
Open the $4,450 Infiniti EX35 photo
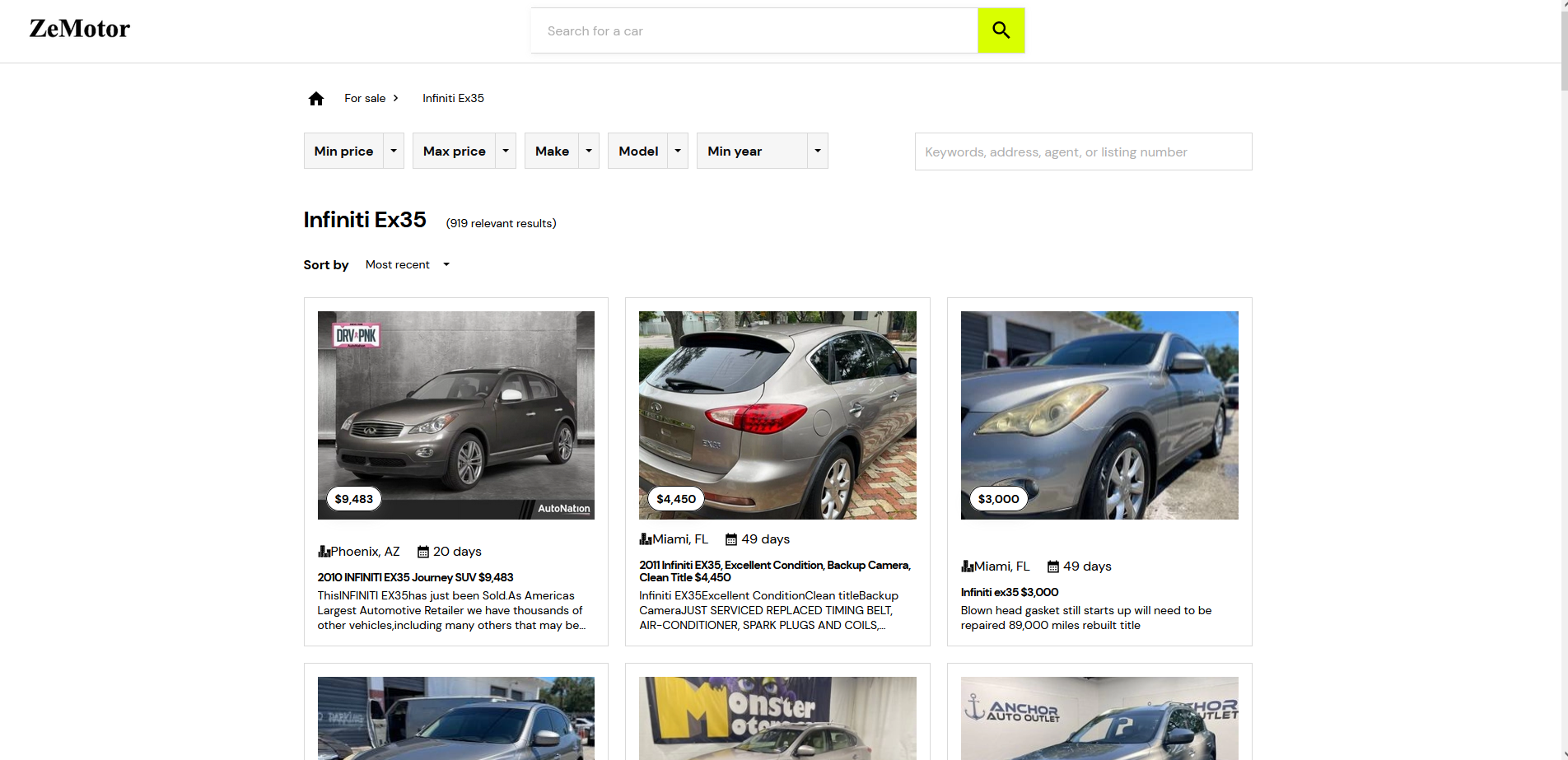pyautogui.click(x=777, y=415)
